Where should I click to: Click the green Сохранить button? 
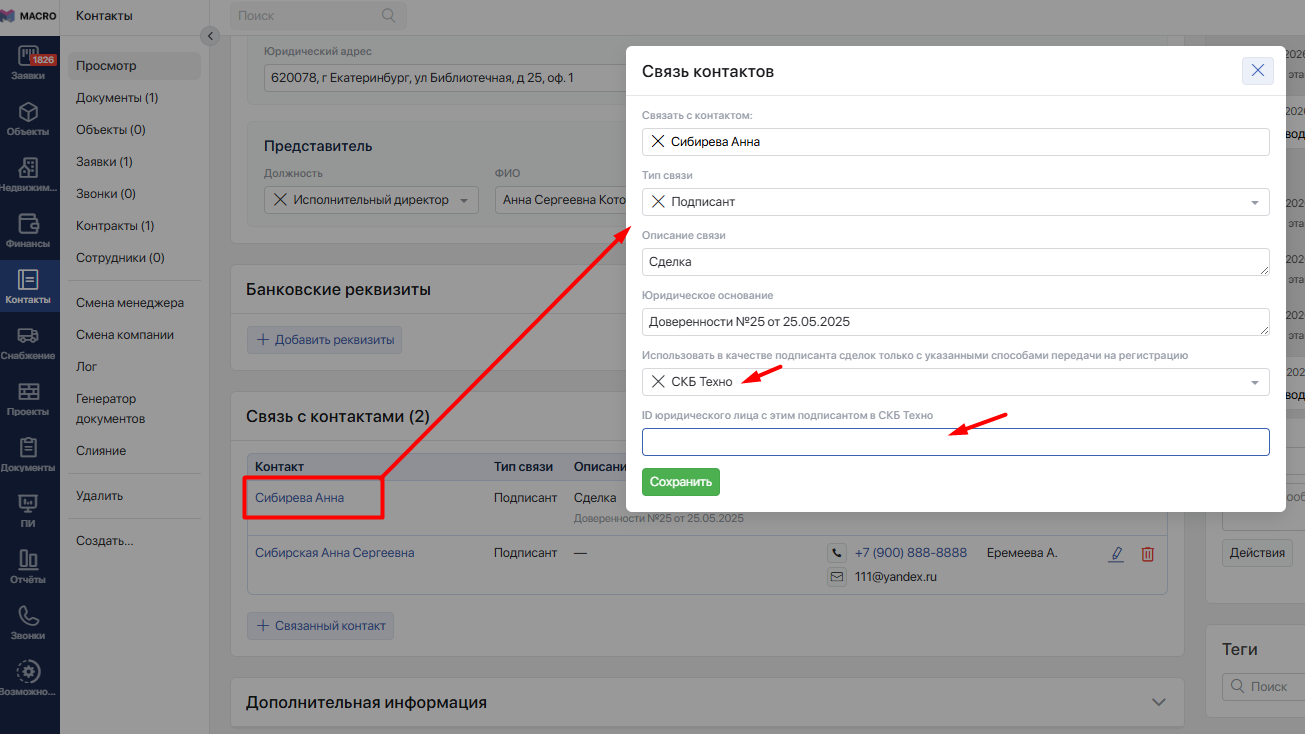[x=681, y=482]
